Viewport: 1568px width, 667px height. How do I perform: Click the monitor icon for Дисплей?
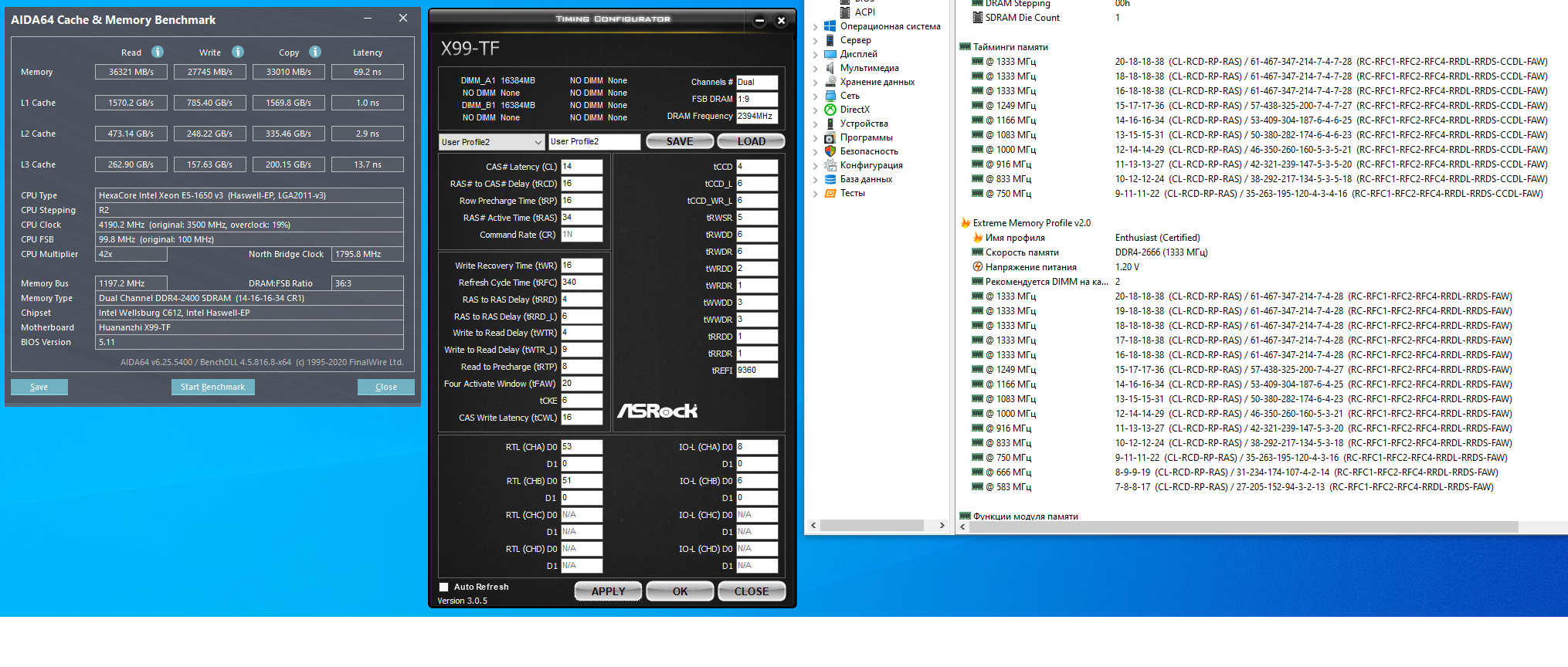(830, 54)
